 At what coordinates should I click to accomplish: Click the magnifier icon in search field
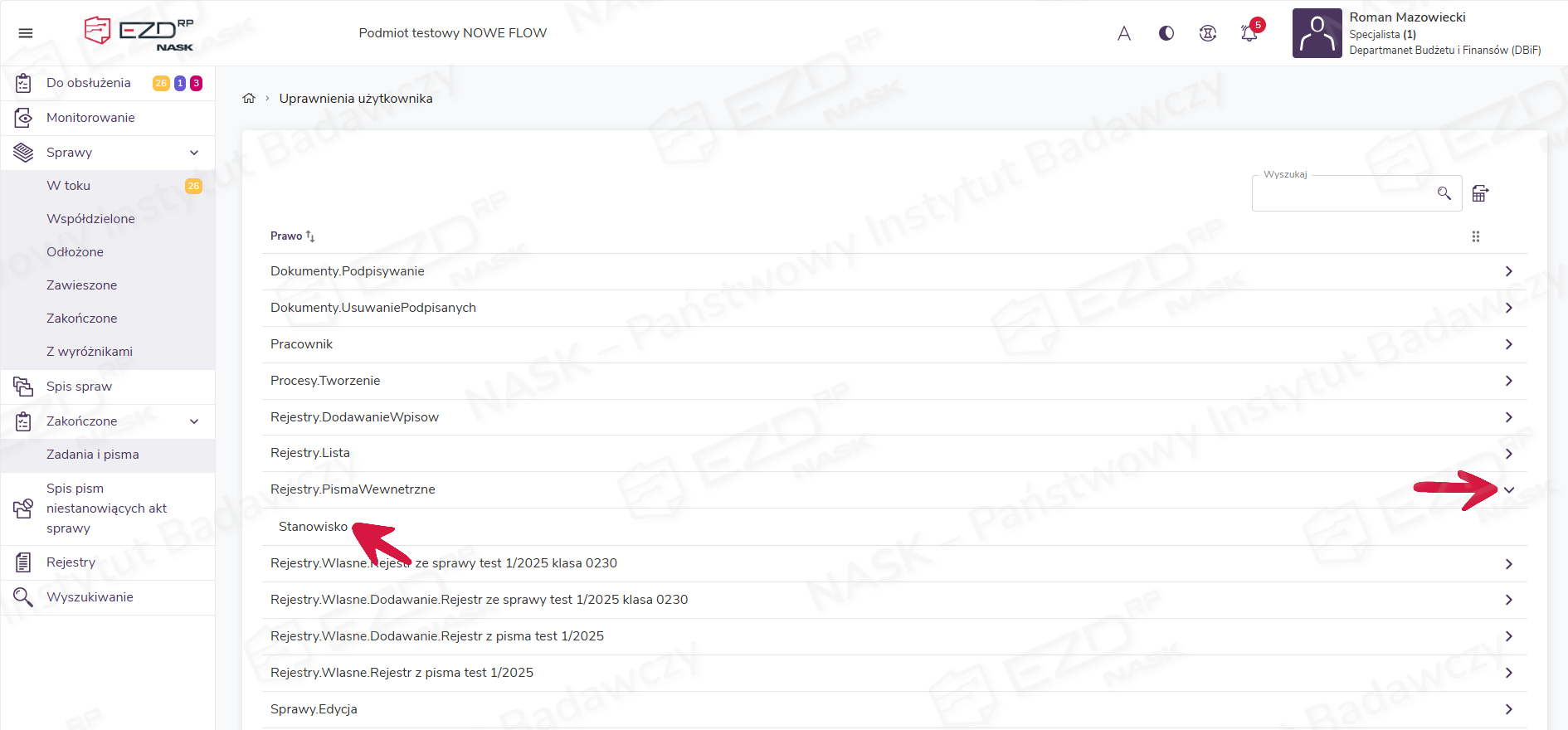click(1444, 193)
